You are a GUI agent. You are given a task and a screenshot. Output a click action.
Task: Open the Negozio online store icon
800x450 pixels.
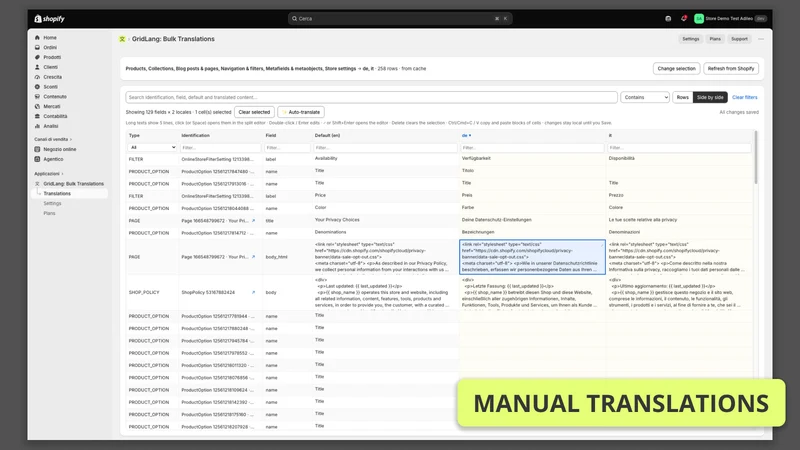[x=37, y=149]
